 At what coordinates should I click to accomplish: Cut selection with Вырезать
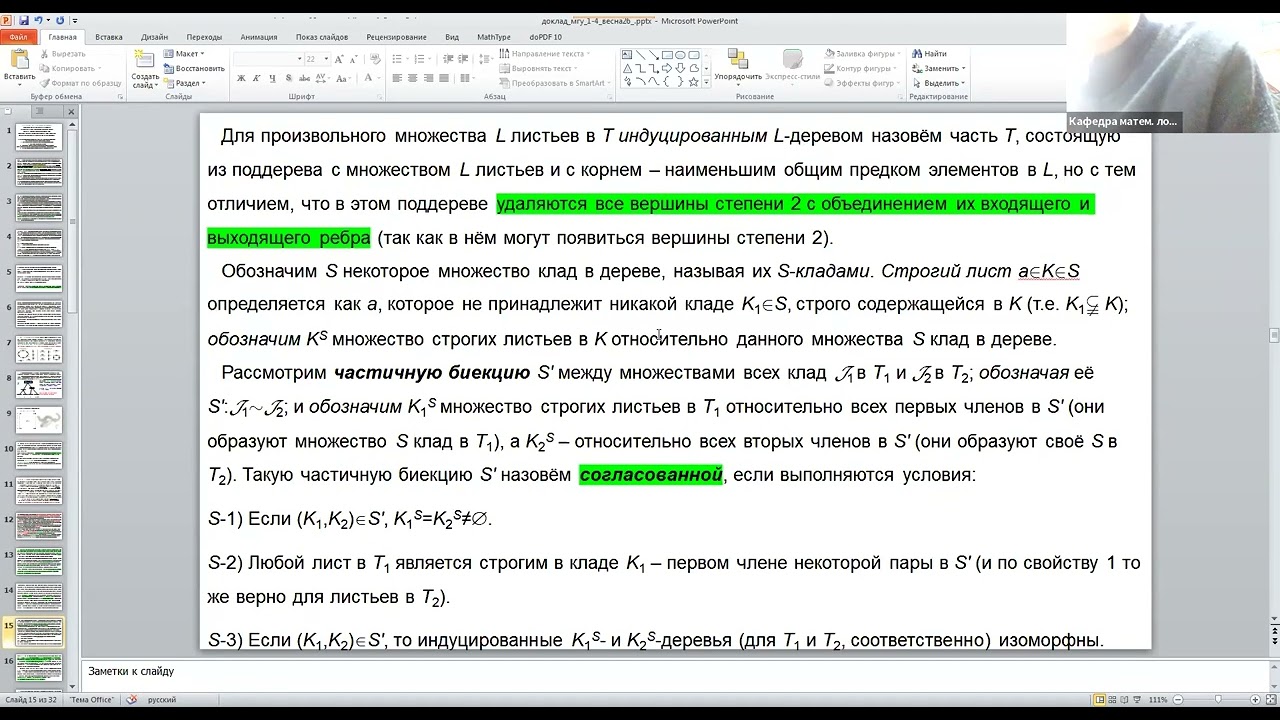[x=62, y=54]
